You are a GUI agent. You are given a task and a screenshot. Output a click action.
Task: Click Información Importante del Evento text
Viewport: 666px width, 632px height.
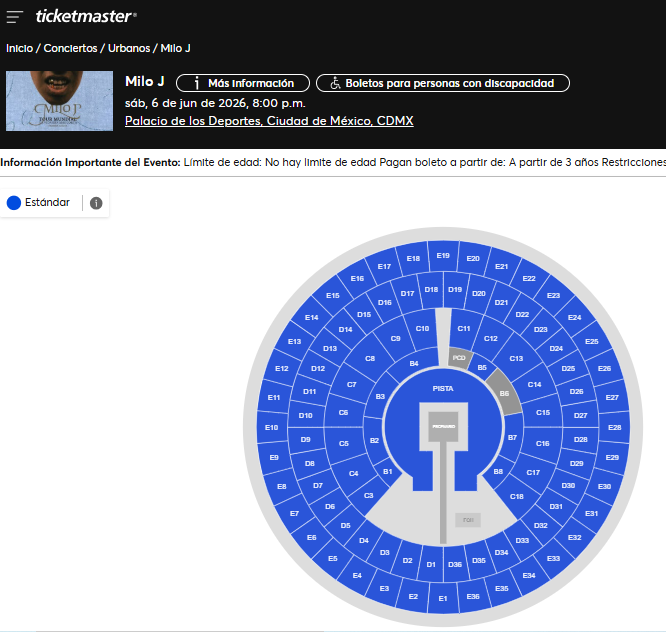coord(90,162)
